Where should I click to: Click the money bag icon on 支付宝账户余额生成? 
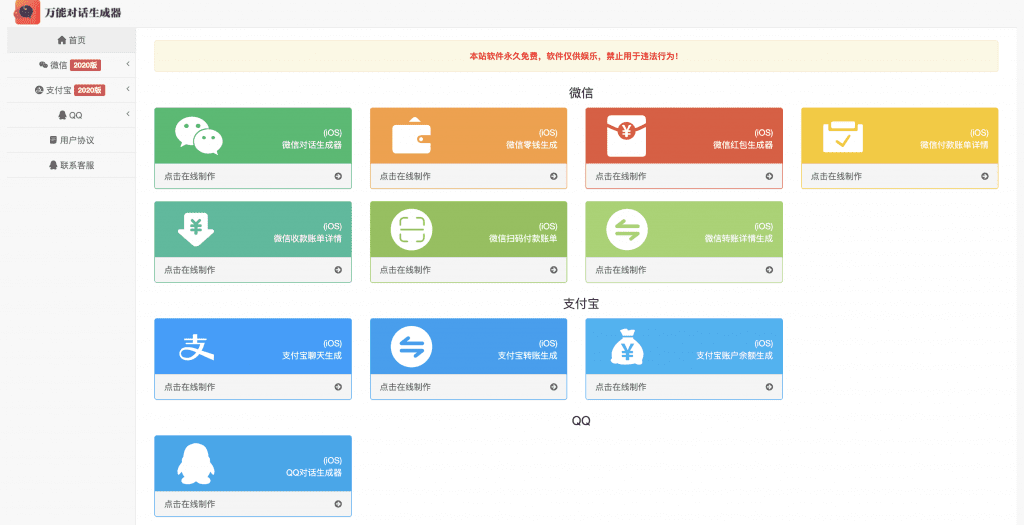tap(627, 346)
